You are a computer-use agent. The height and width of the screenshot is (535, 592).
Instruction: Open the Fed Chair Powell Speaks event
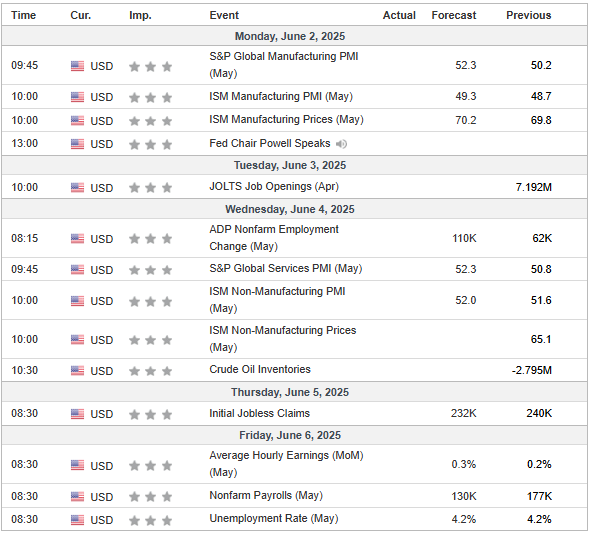coord(270,143)
